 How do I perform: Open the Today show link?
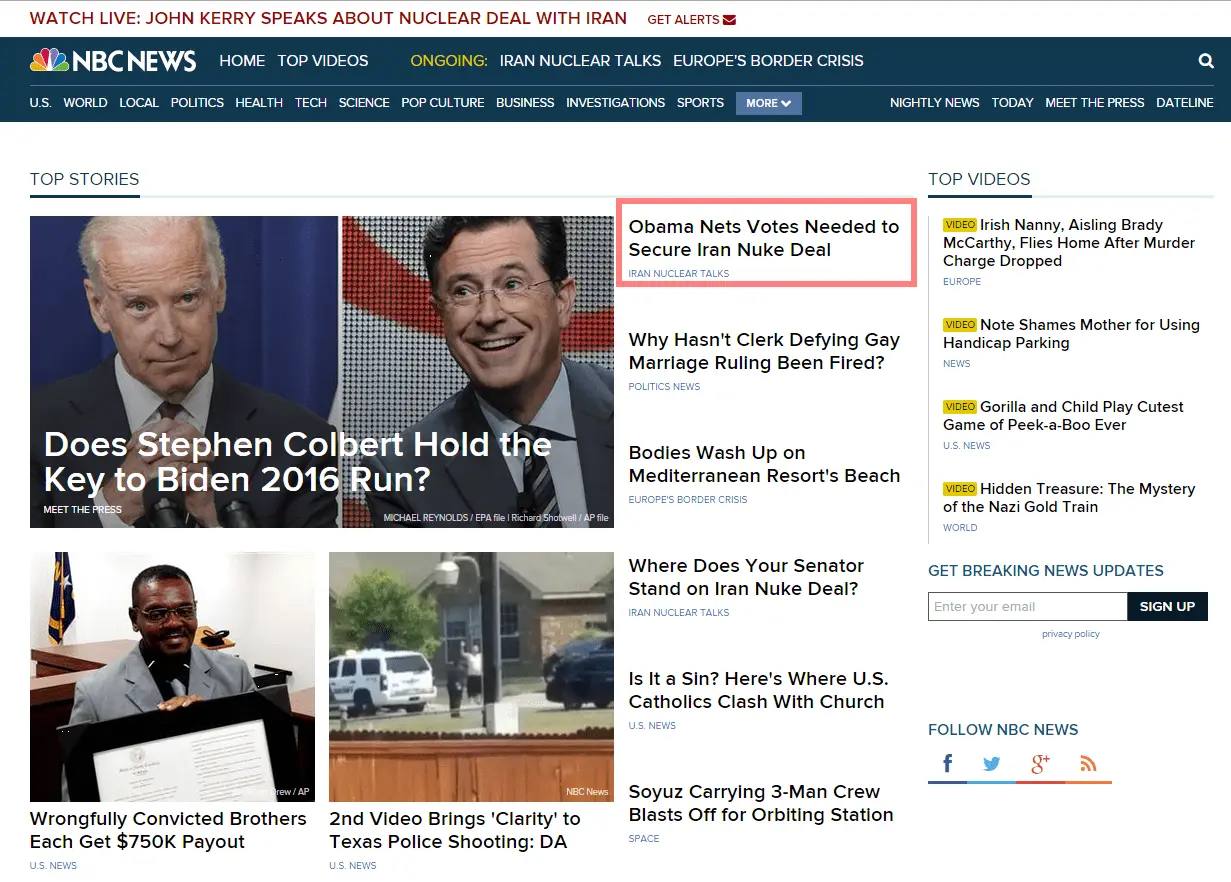click(1012, 103)
